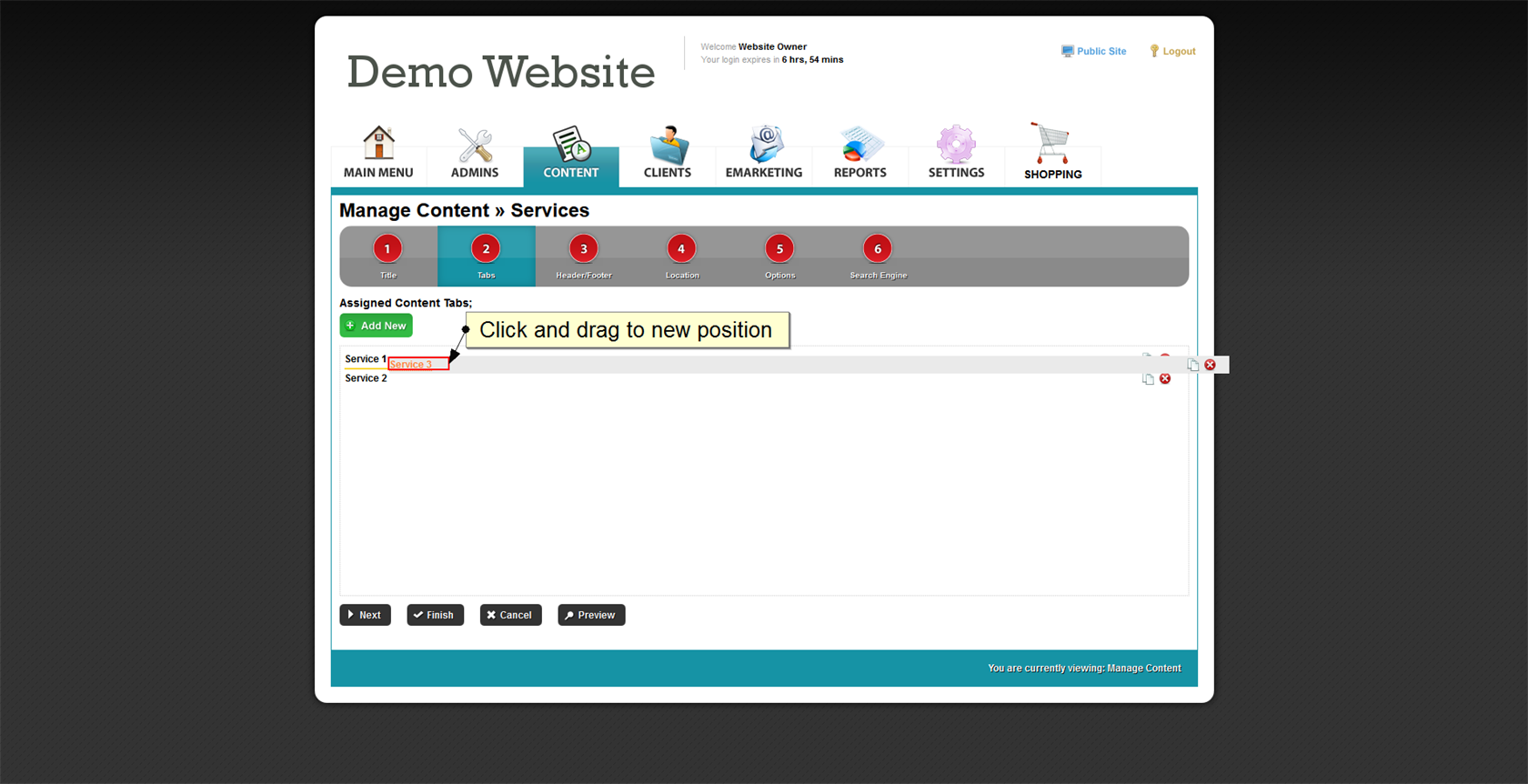Switch to step 6 Search Engine
This screenshot has width=1528, height=784.
pos(878,256)
